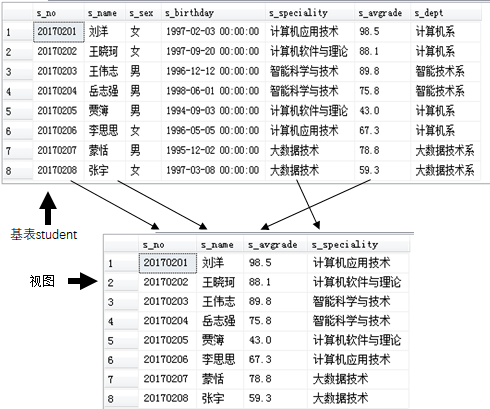Select grade 67.3 in student table

[383, 130]
